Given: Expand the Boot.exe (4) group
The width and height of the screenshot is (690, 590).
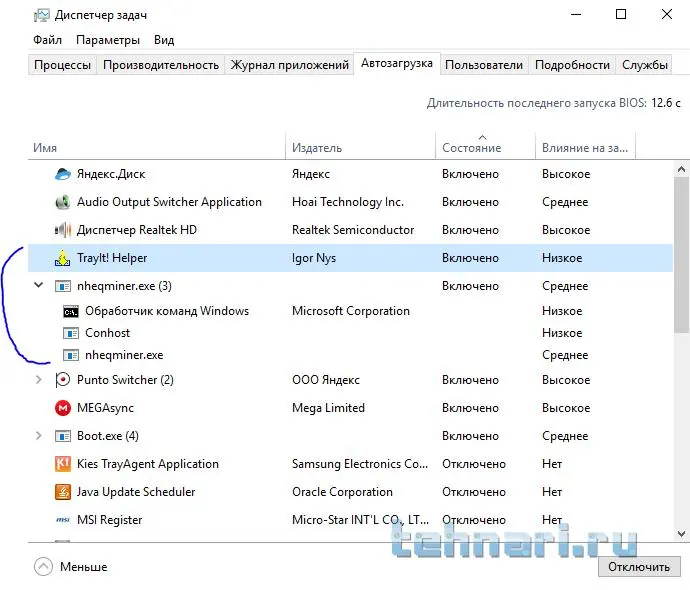Looking at the screenshot, I should [39, 436].
